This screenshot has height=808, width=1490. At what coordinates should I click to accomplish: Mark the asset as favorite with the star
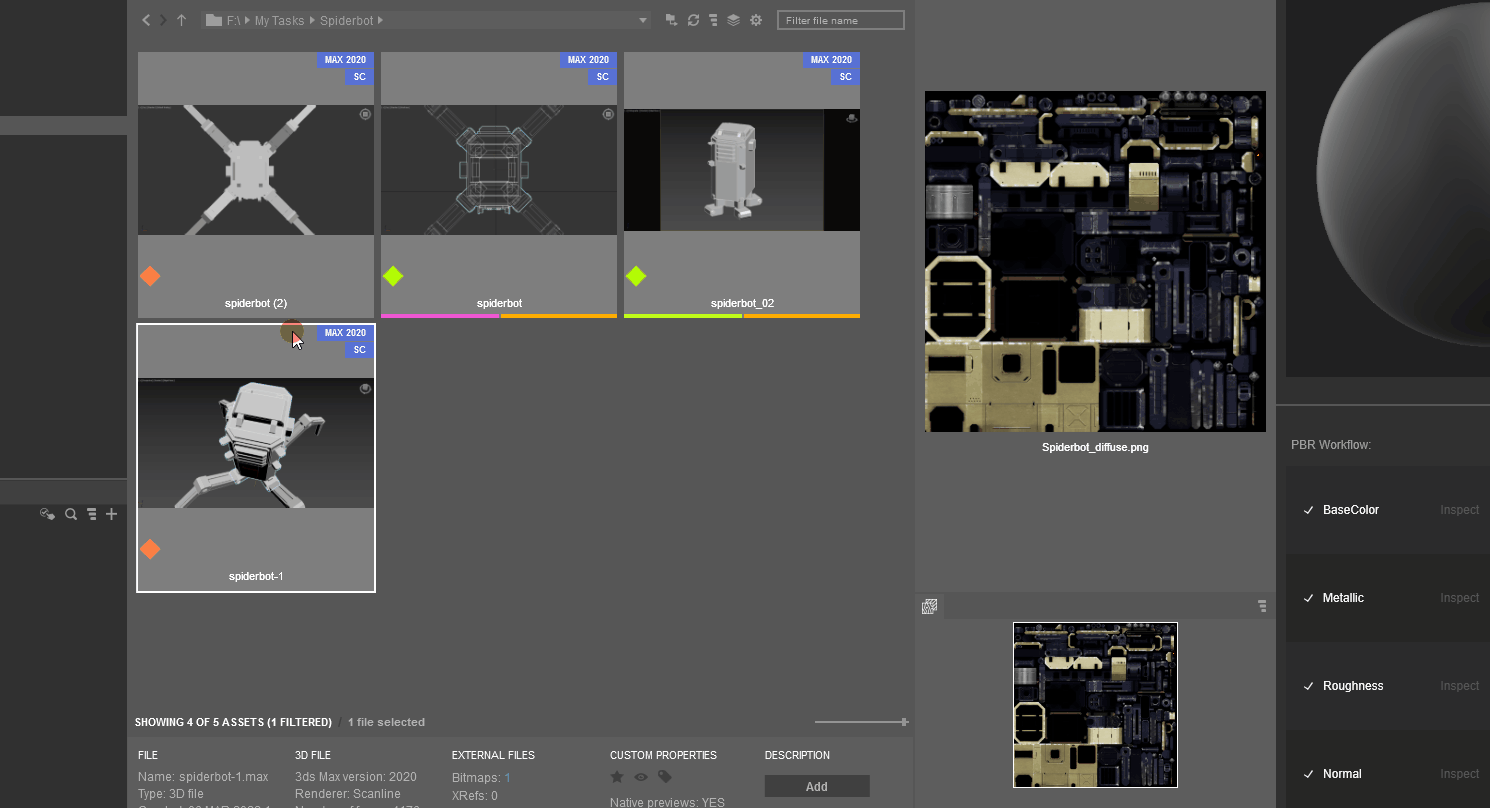click(617, 777)
